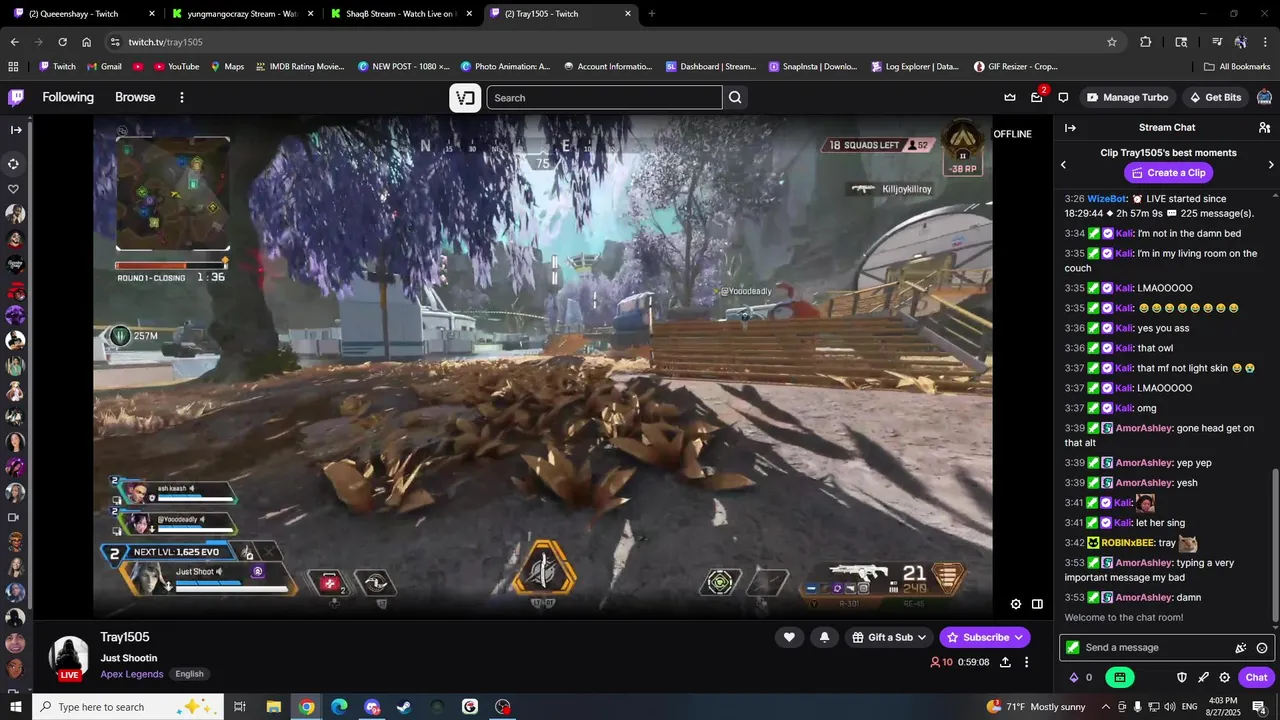
Task: Click the squared logo left of search
Action: [x=465, y=97]
